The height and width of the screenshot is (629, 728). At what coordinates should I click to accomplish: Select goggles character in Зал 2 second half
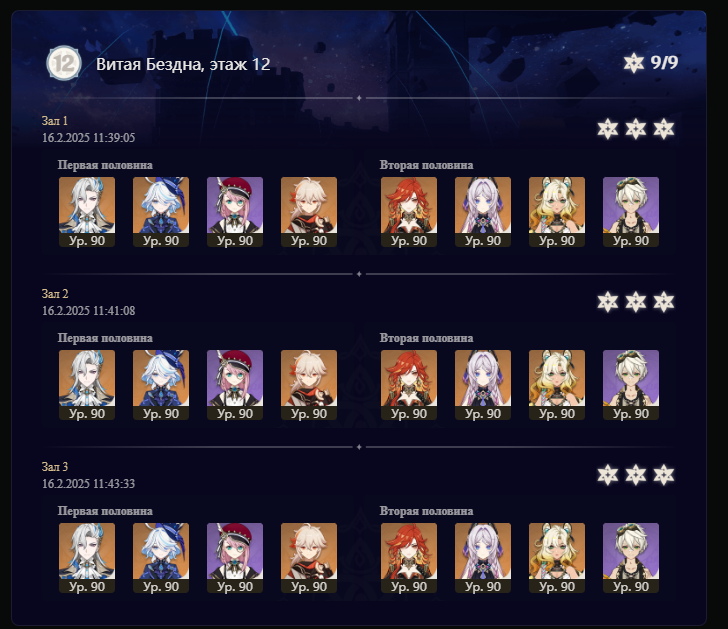tap(631, 385)
